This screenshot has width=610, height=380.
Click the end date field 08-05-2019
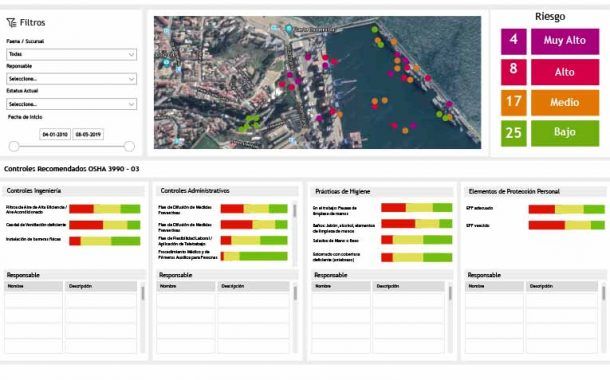(88, 134)
